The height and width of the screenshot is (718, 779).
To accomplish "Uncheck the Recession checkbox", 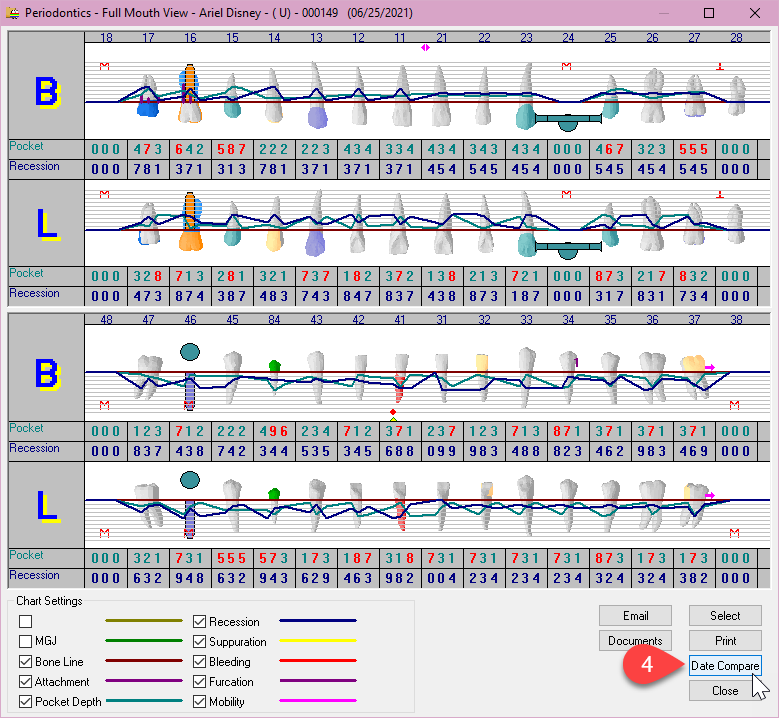I will [x=199, y=622].
